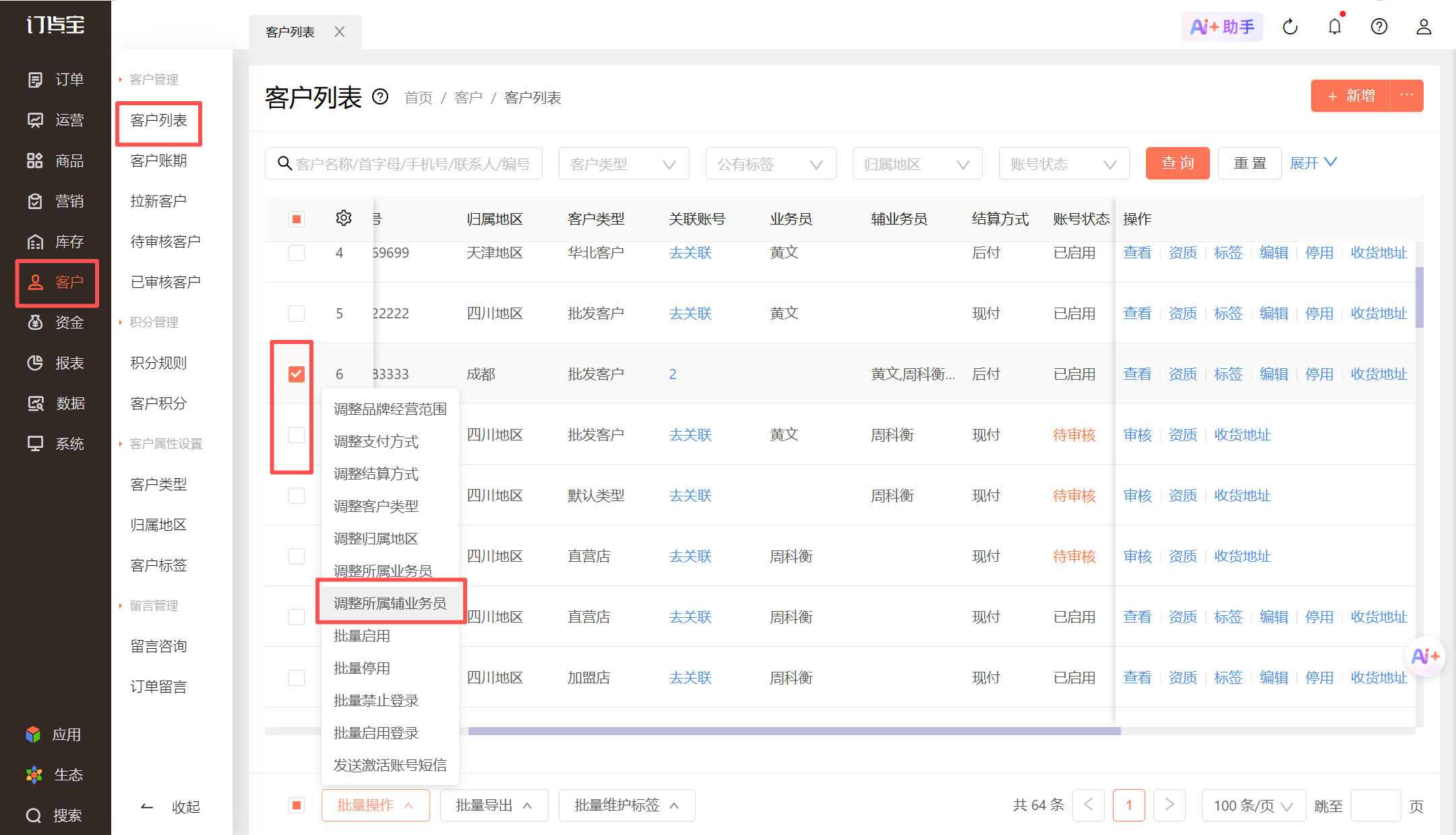Uncheck the checkbox for row 6
This screenshot has width=1456, height=835.
297,374
